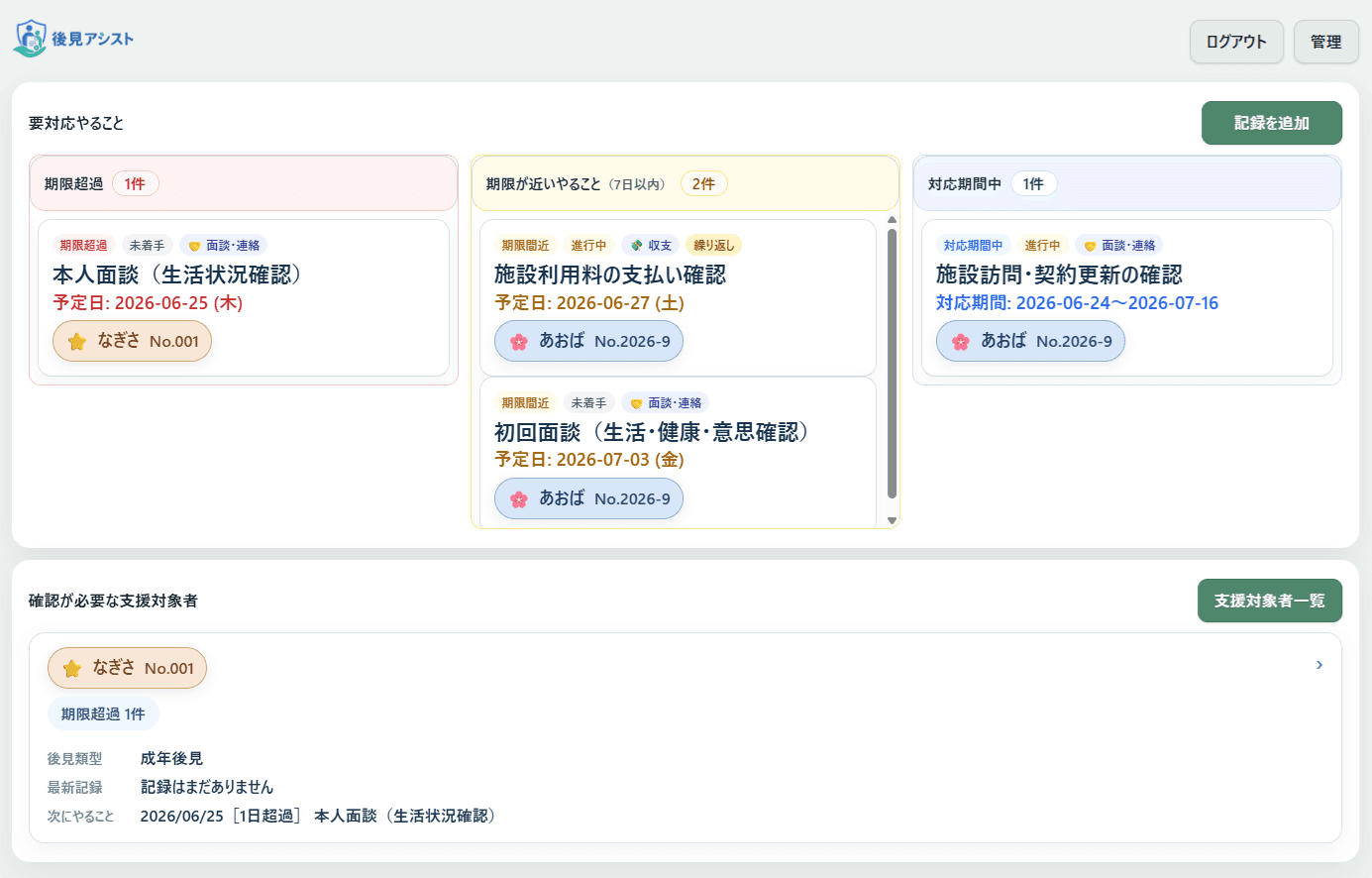Screen dimensions: 1372x878
Task: Click the 記録はまだありません text
Action: click(207, 787)
